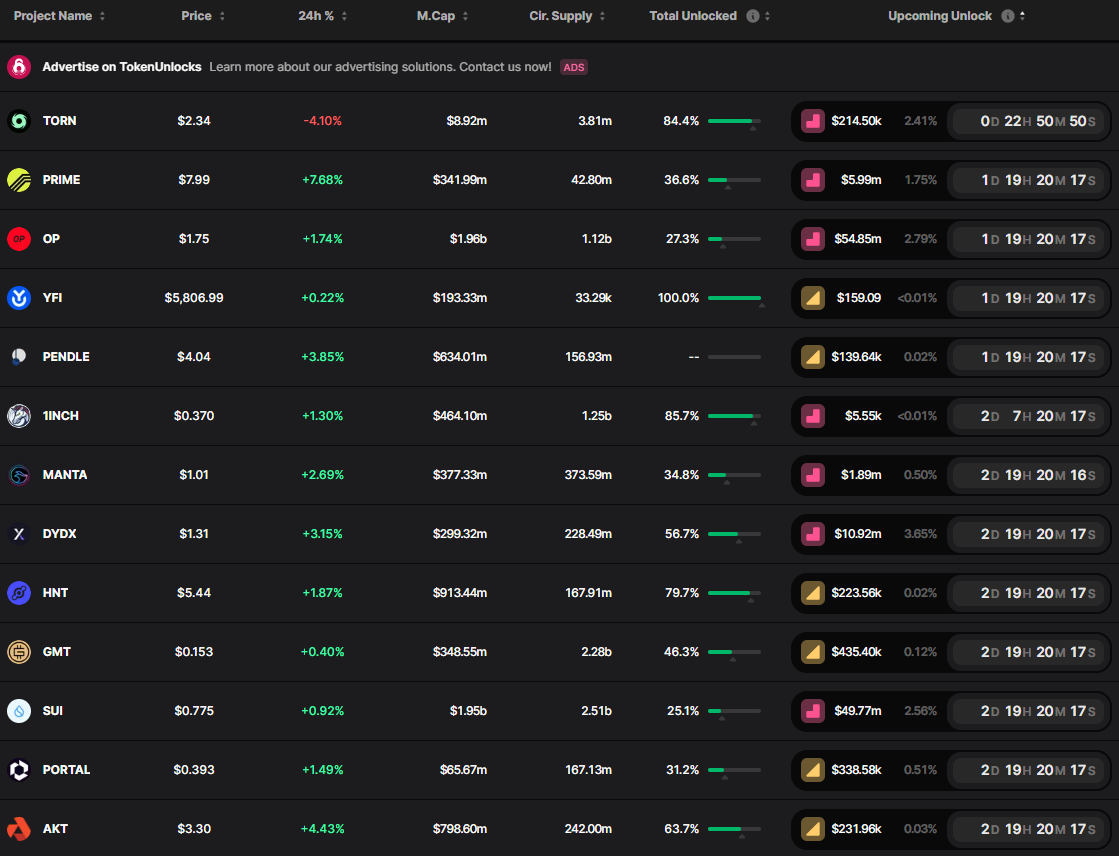The width and height of the screenshot is (1119, 856).
Task: Open the Advertise on TokenUnlocks link
Action: [x=122, y=67]
